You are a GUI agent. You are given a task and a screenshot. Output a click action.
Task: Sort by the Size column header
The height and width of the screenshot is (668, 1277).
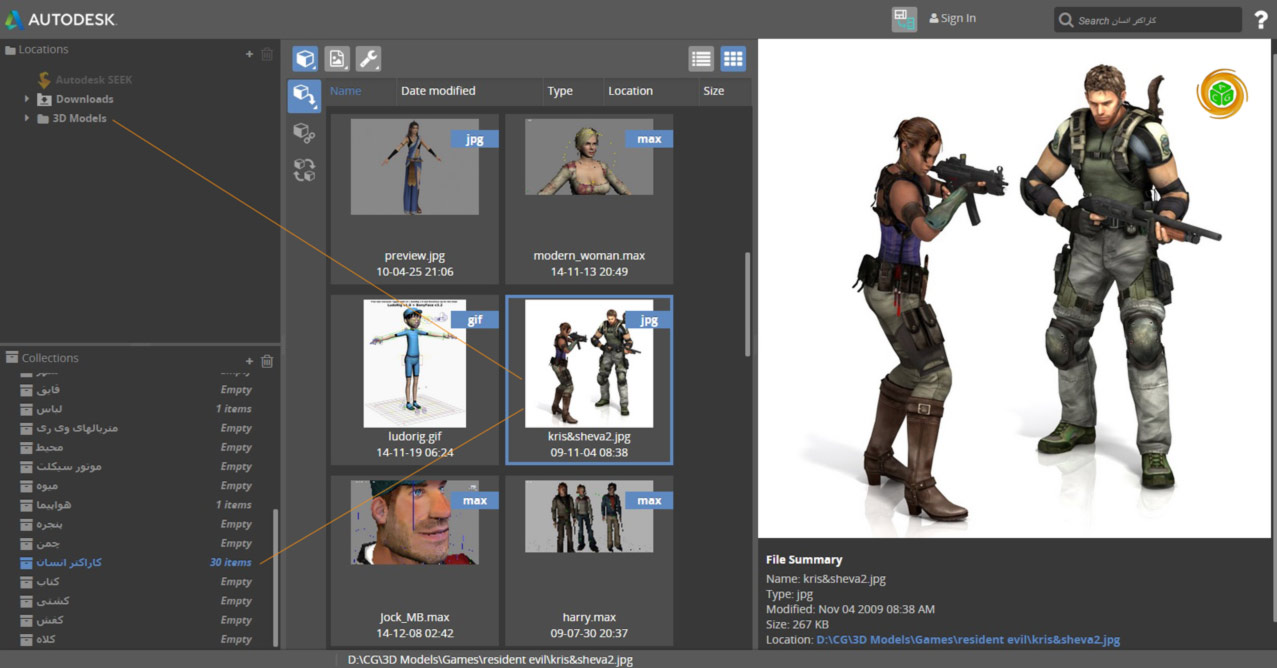(713, 91)
